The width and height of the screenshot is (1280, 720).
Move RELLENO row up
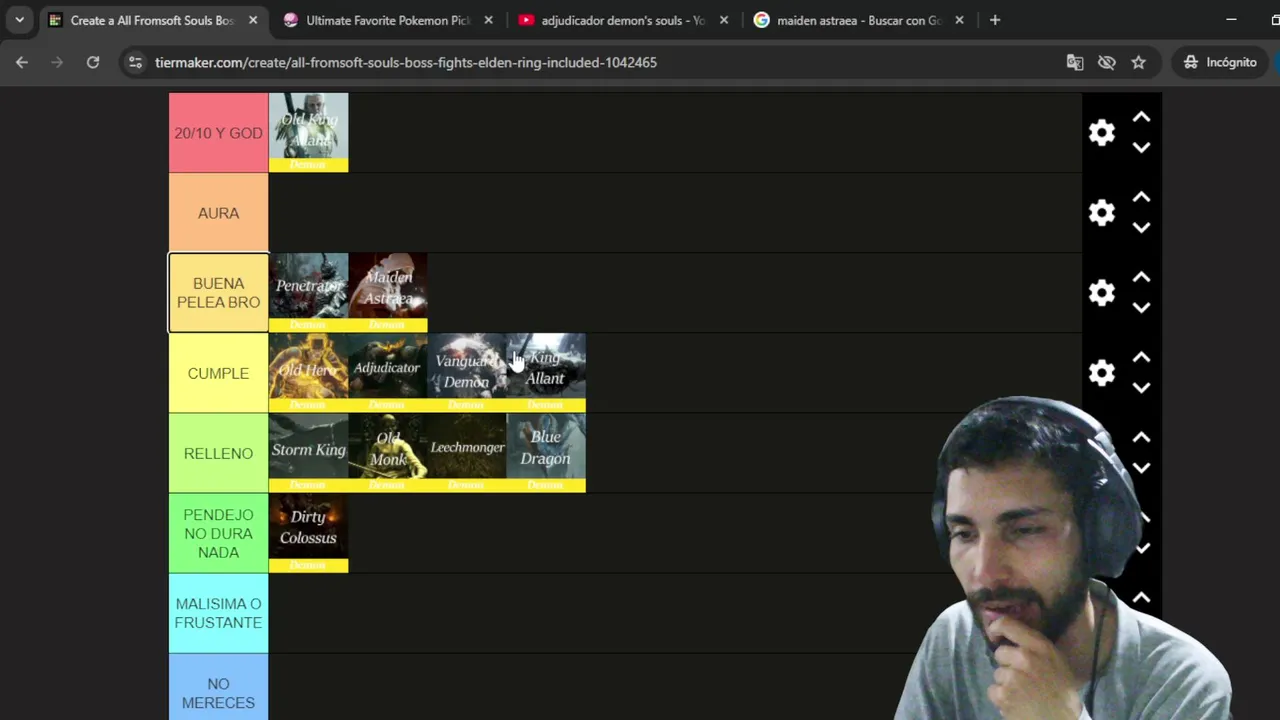click(x=1141, y=438)
